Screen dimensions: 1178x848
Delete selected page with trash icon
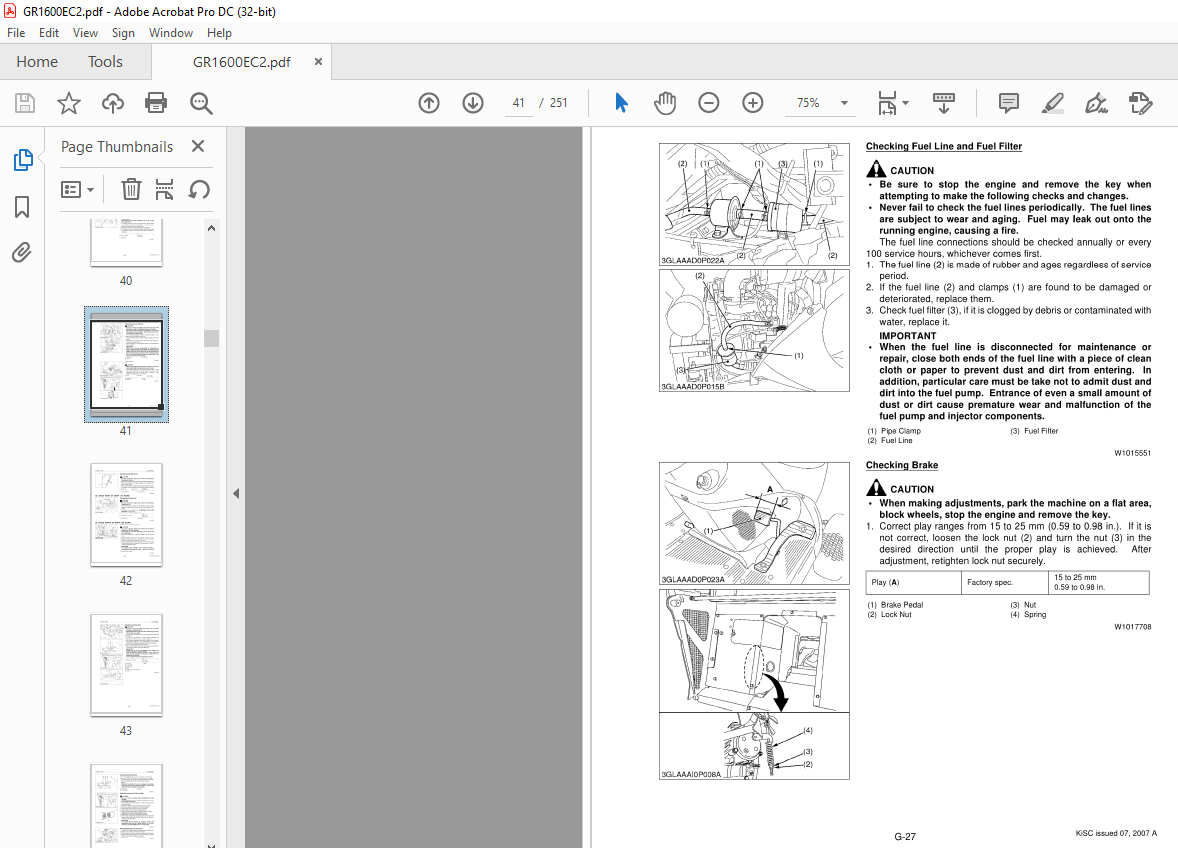point(131,189)
